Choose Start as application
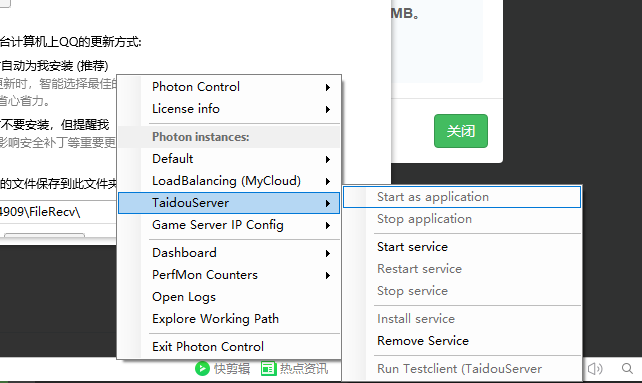Image resolution: width=642 pixels, height=383 pixels. point(462,197)
